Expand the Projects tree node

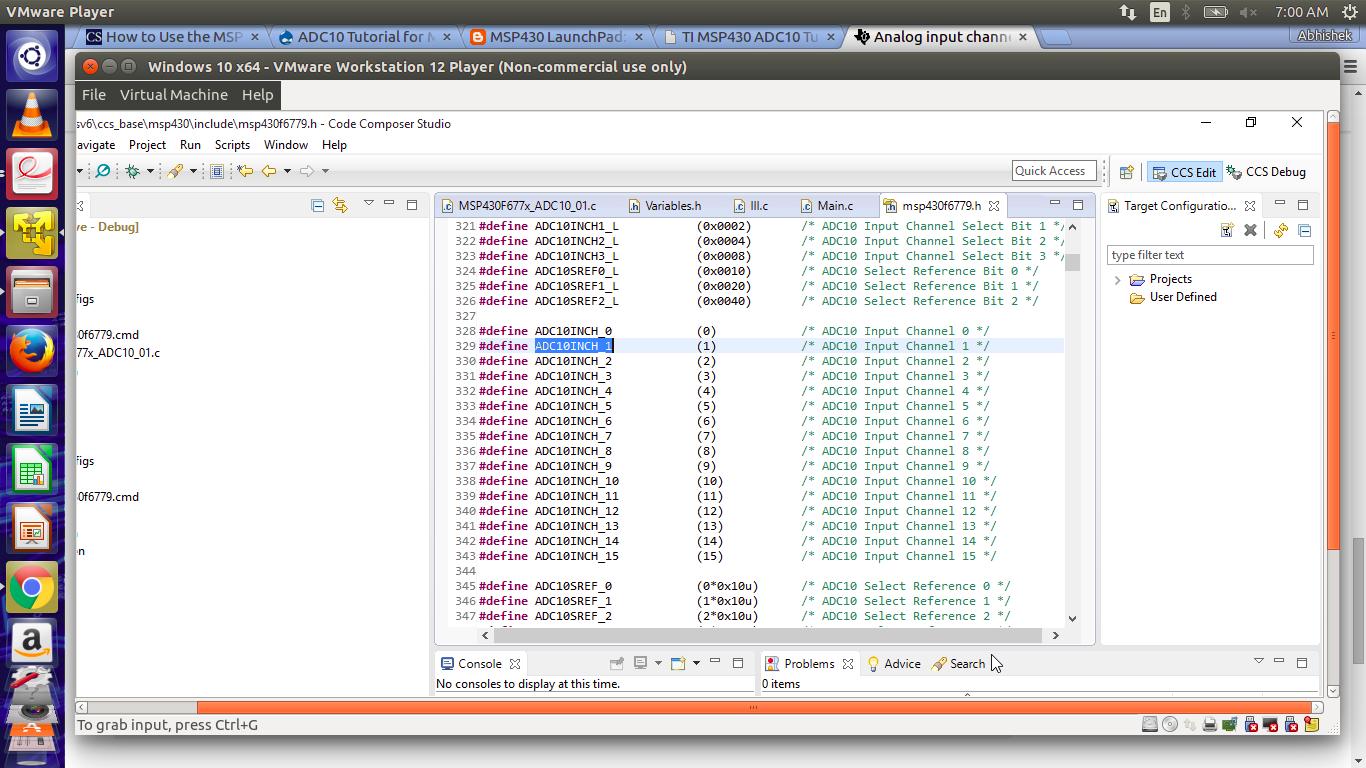click(1117, 280)
